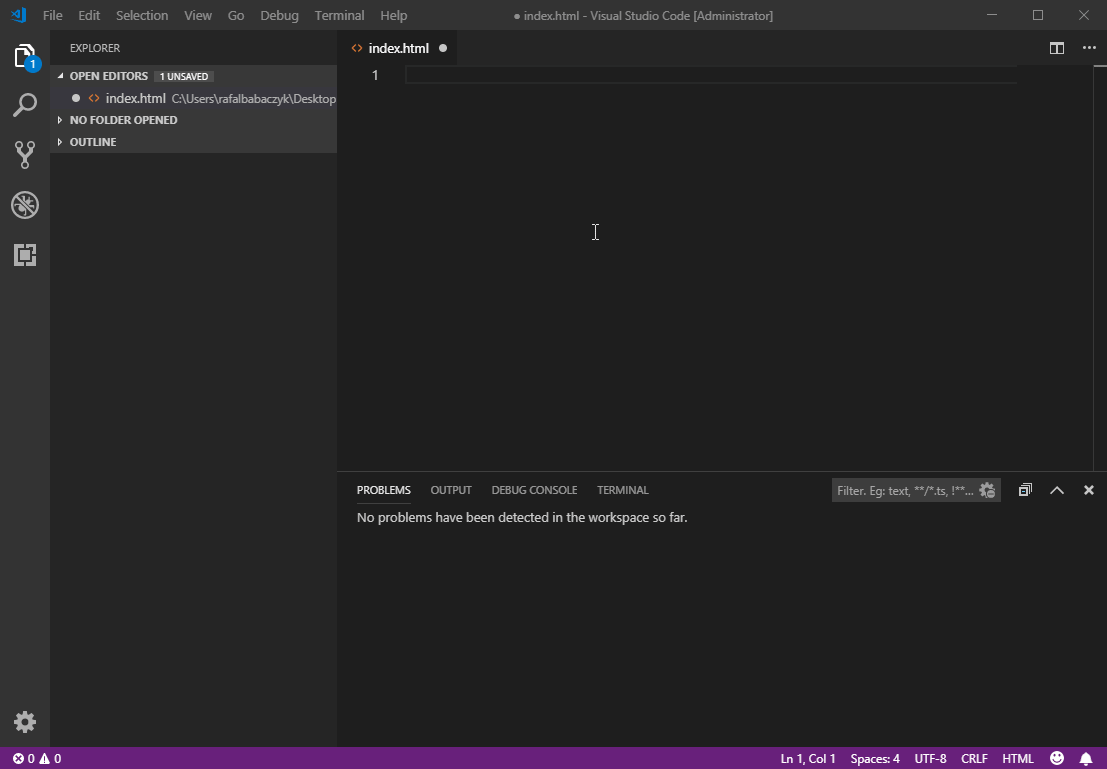Open the Explorer view in activity bar
The width and height of the screenshot is (1107, 769).
pyautogui.click(x=25, y=56)
